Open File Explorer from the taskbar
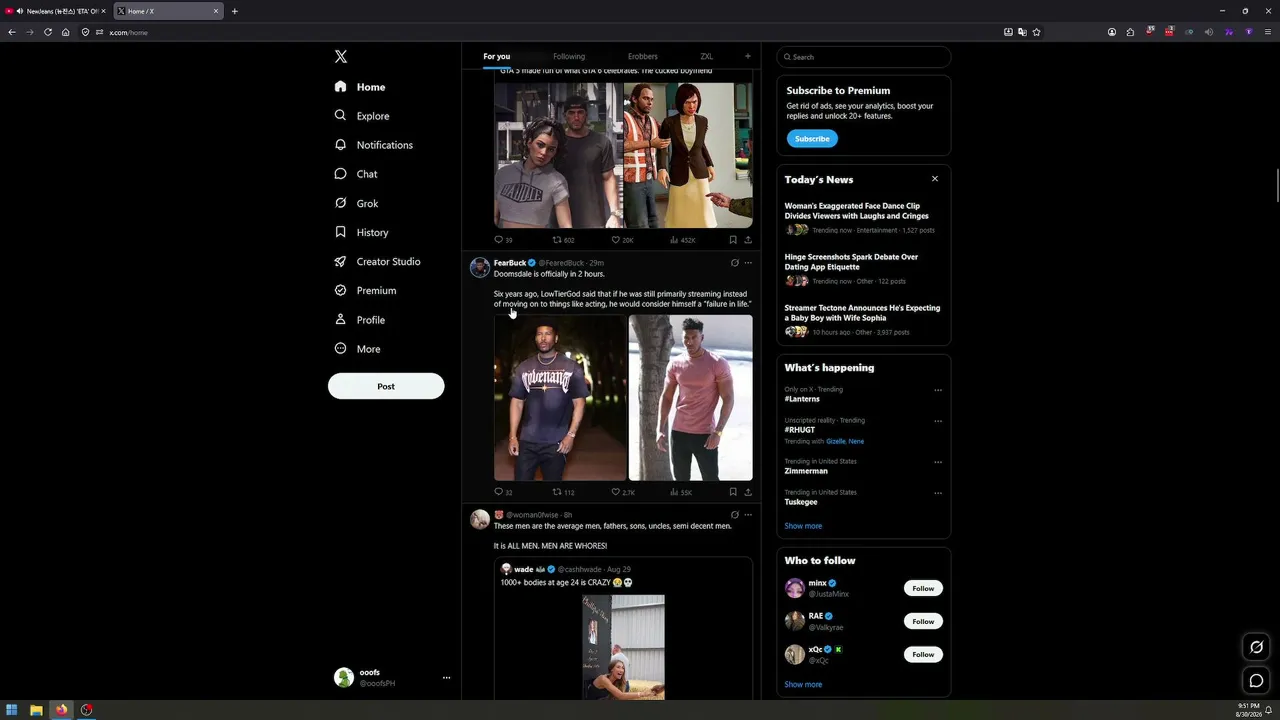This screenshot has width=1280, height=720. click(36, 710)
